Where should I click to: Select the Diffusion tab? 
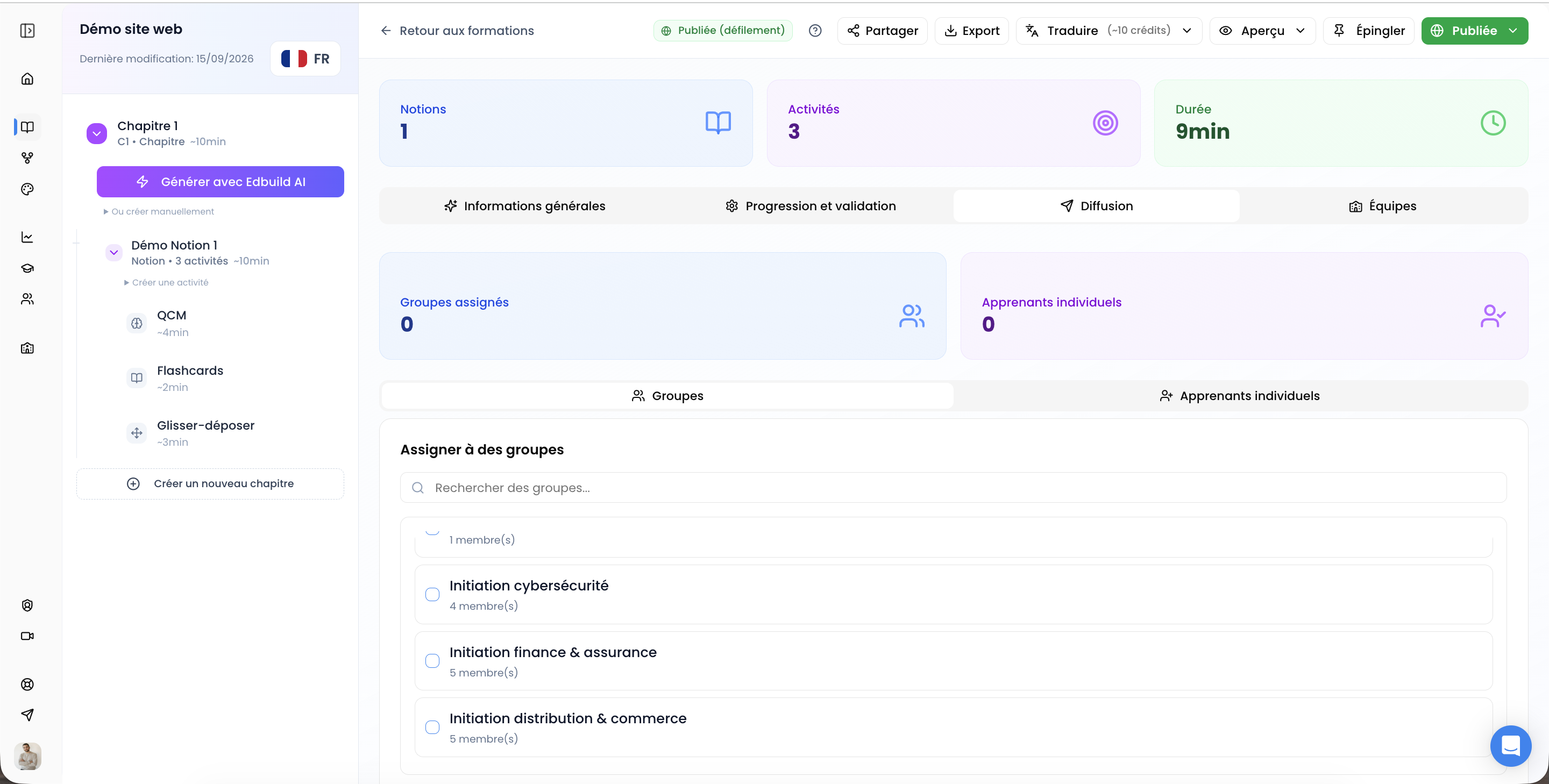pyautogui.click(x=1096, y=206)
